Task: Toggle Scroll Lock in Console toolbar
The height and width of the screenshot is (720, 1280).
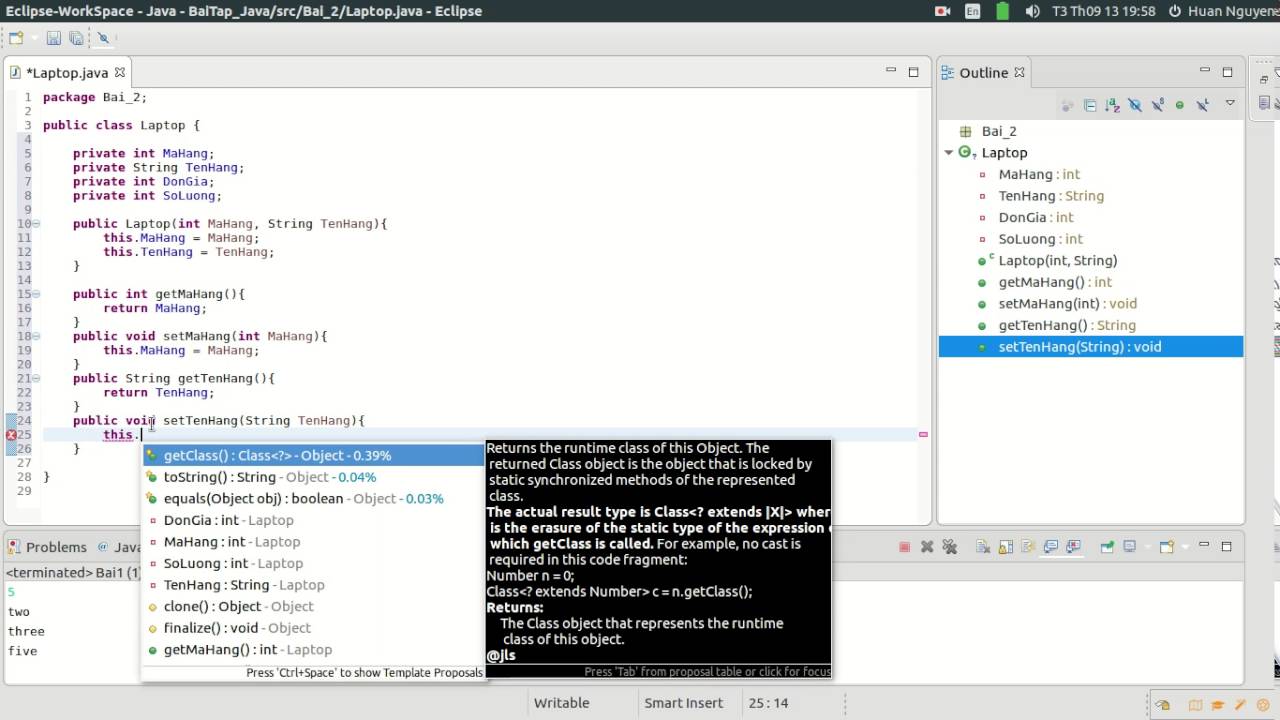Action: [1006, 547]
